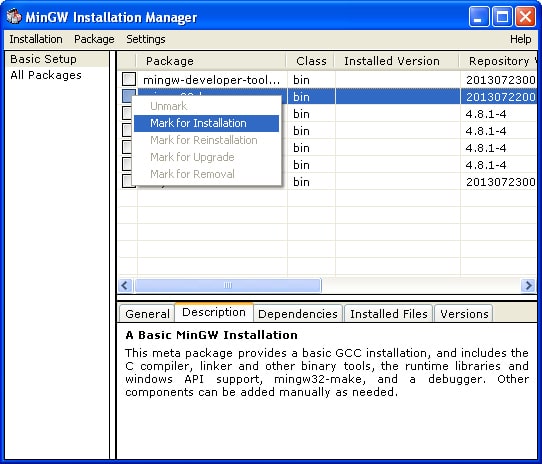542x464 pixels.
Task: Choose Mark for Installation from context menu
Action: (206, 123)
